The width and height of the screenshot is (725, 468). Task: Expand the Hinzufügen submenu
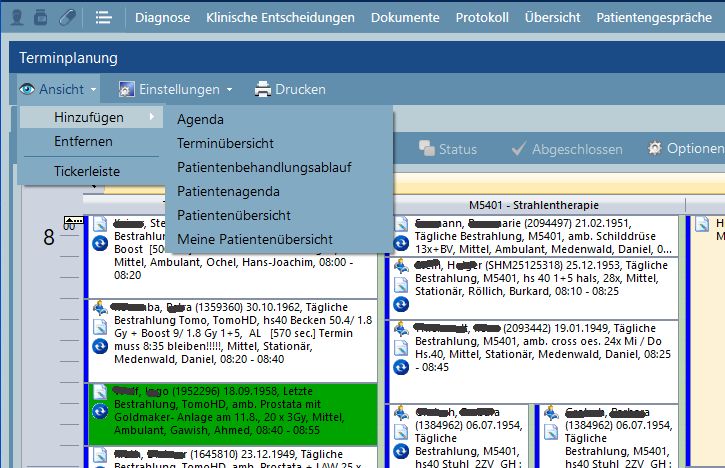89,117
